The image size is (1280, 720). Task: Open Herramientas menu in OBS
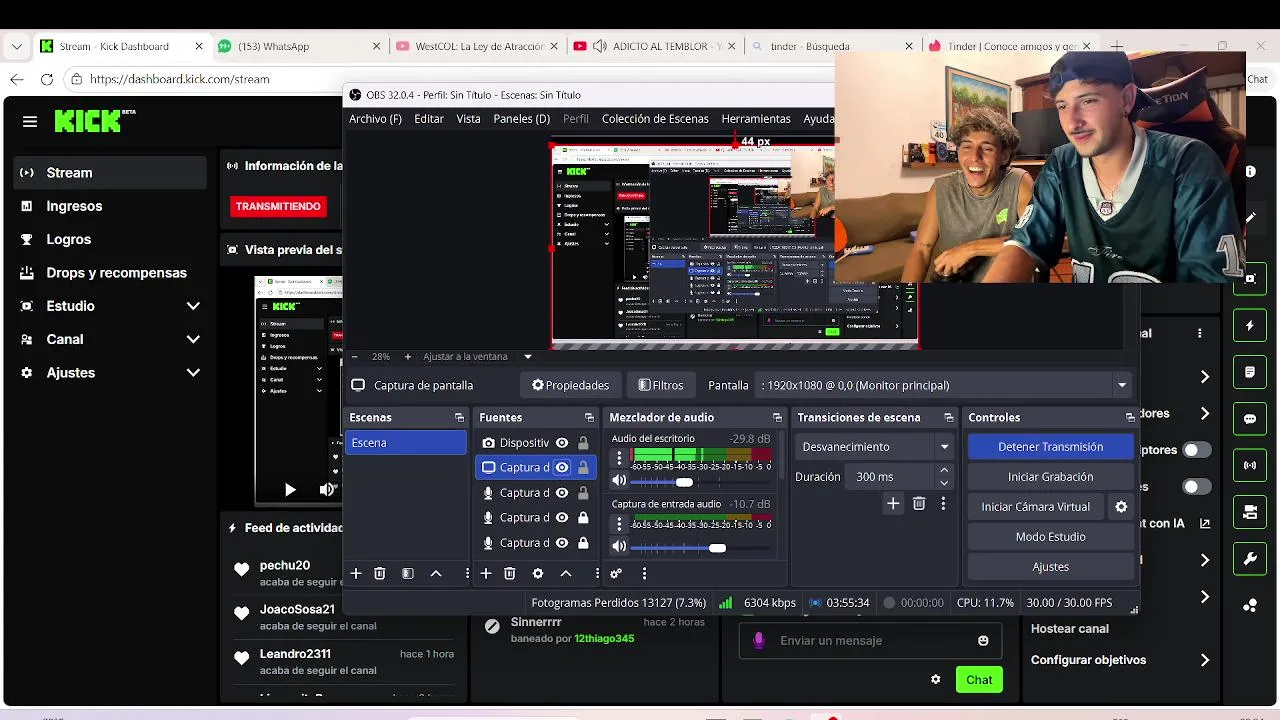(x=756, y=118)
